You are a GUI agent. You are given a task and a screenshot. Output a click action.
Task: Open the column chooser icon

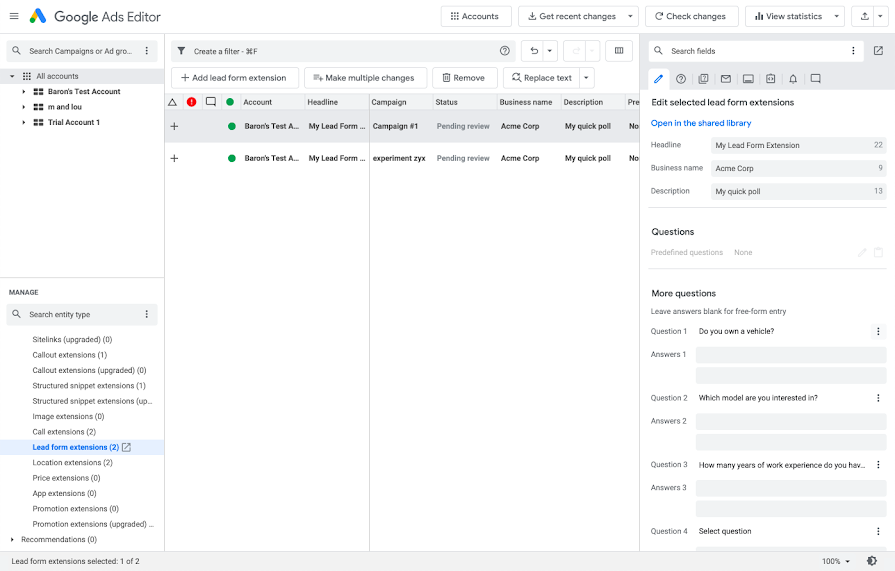(619, 51)
